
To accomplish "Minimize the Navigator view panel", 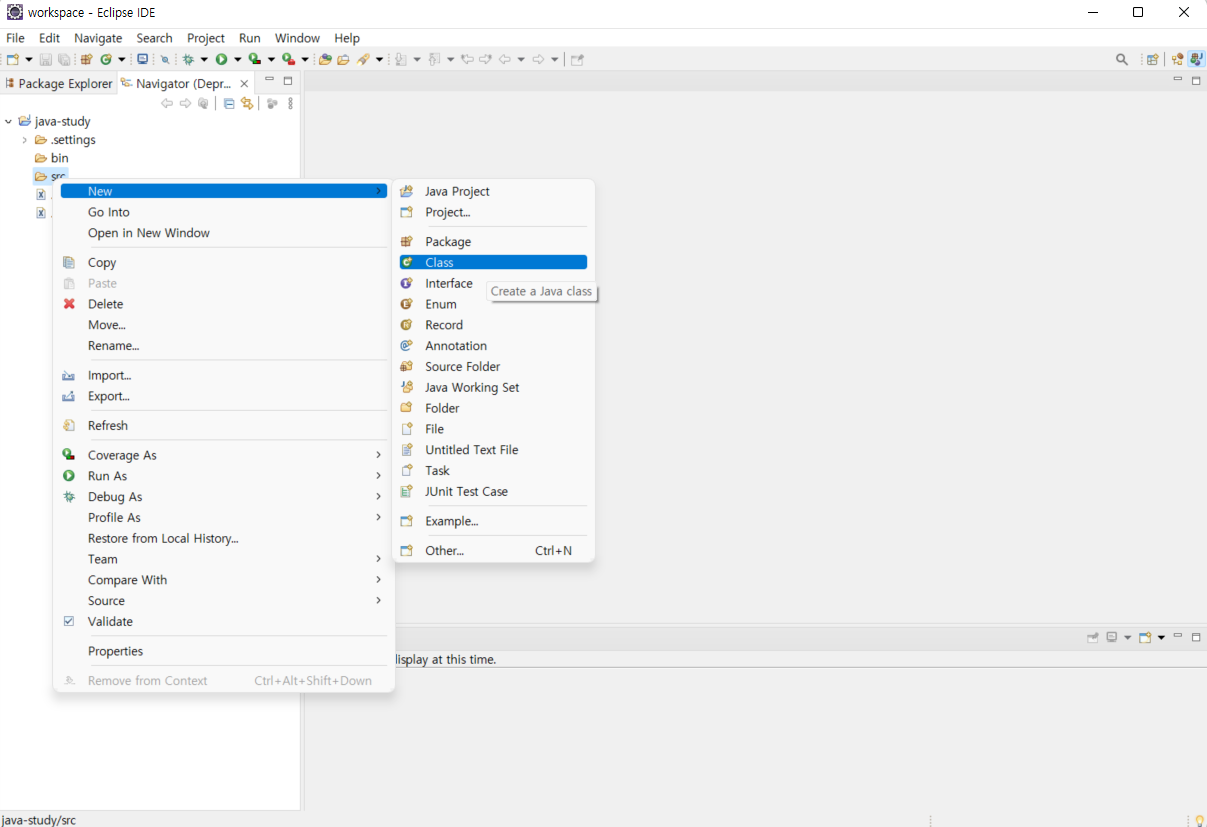I will coord(269,79).
